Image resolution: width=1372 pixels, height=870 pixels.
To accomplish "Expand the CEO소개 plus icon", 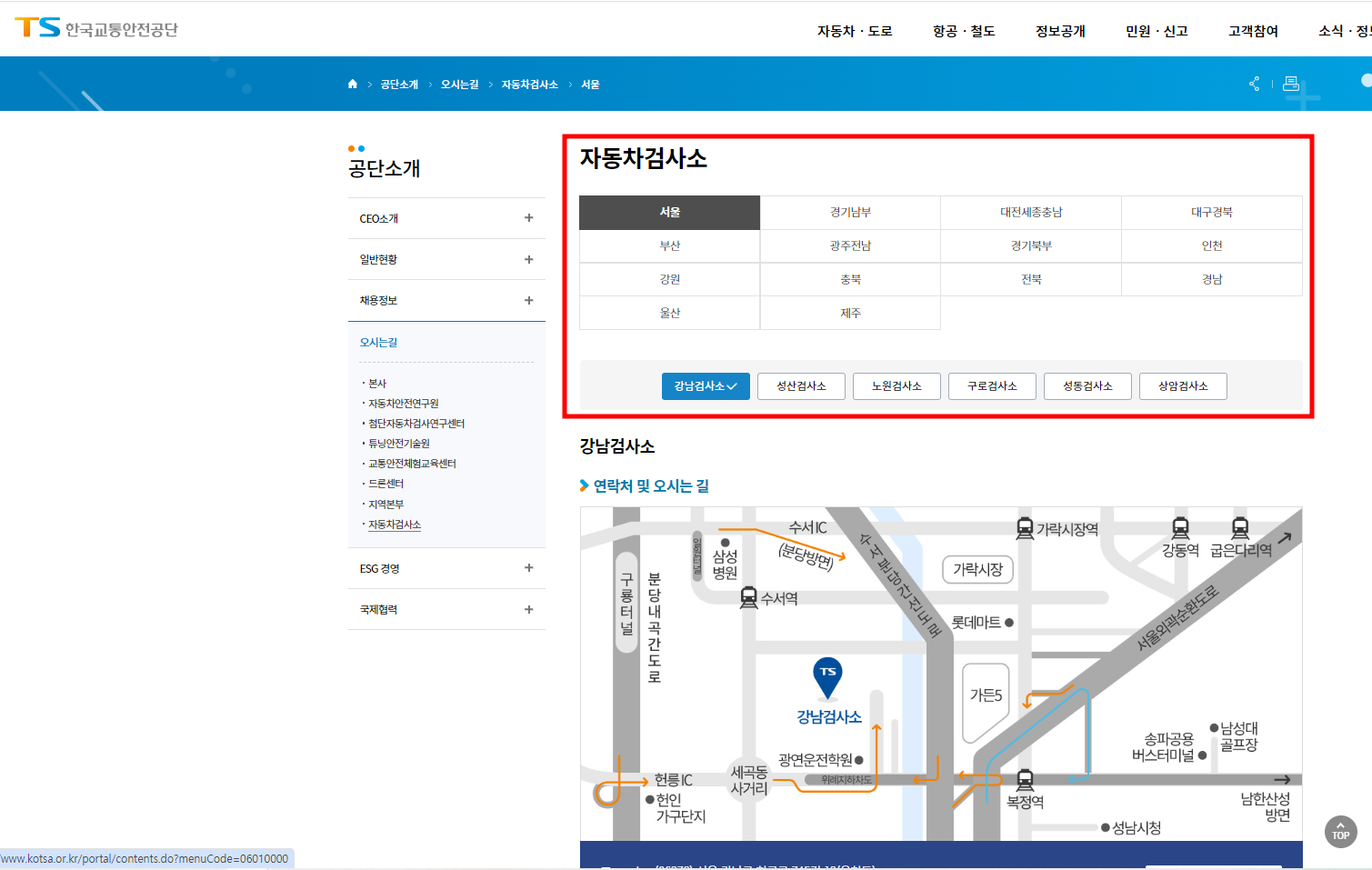I will click(x=528, y=218).
